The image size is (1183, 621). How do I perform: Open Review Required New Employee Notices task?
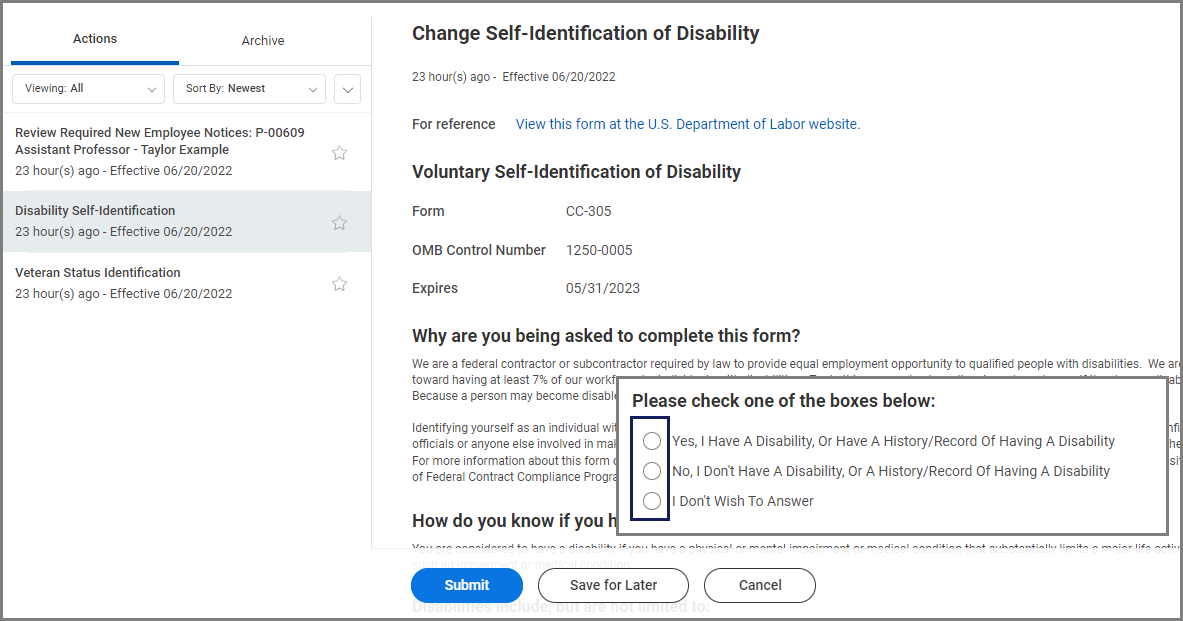click(x=160, y=141)
